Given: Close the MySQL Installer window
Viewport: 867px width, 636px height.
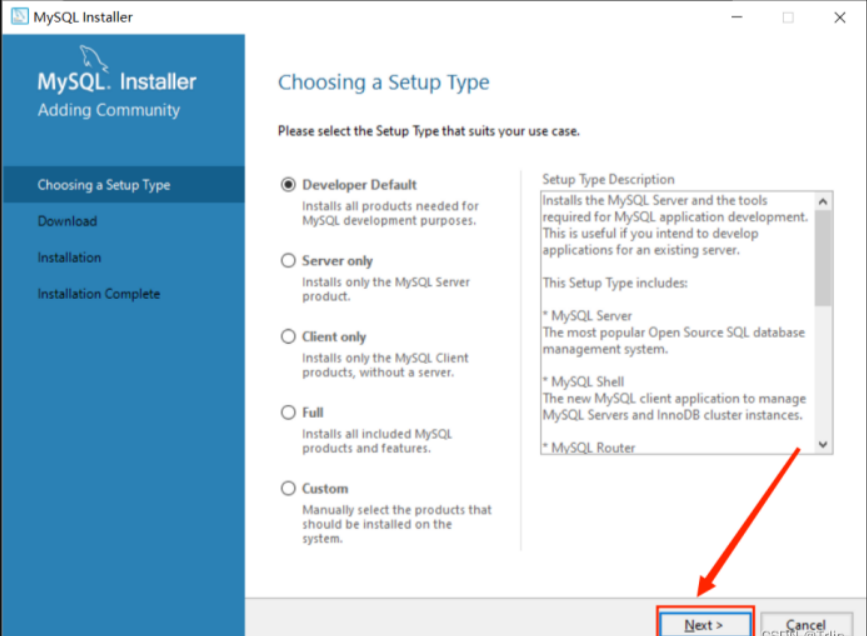Looking at the screenshot, I should (x=839, y=17).
